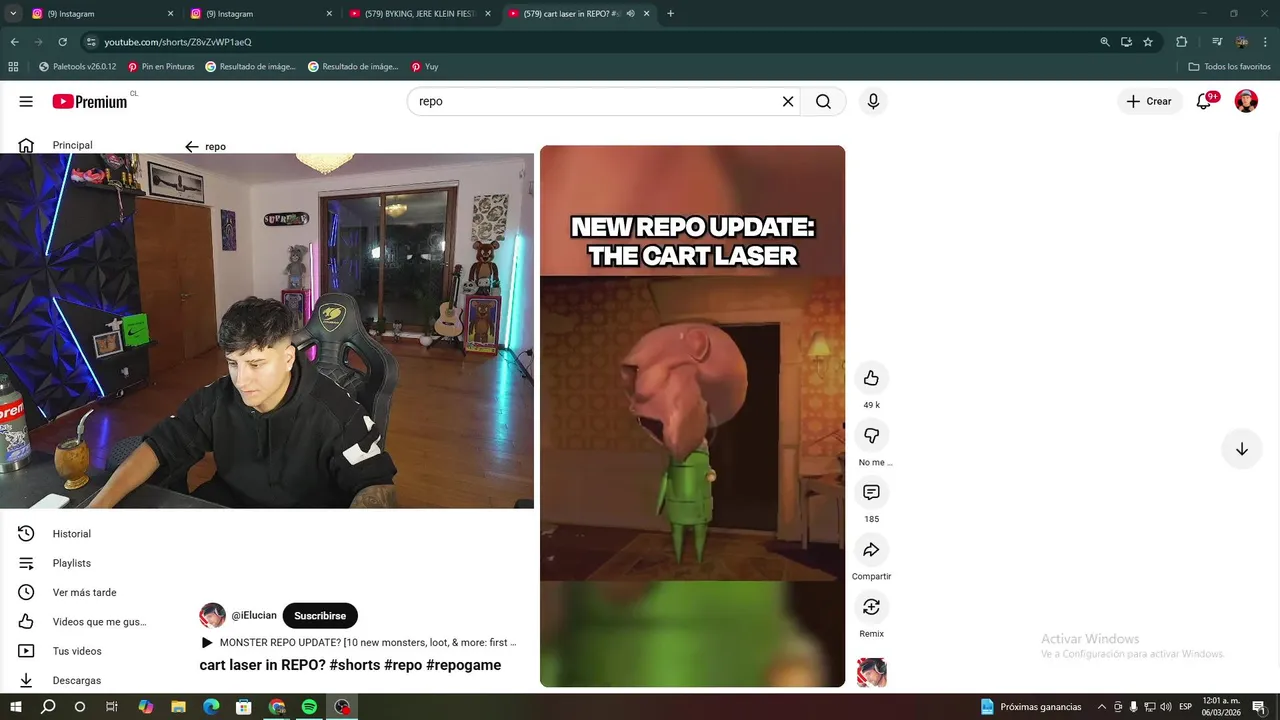Subscribe with the Suscribirse button
This screenshot has width=1280, height=720.
tap(320, 616)
